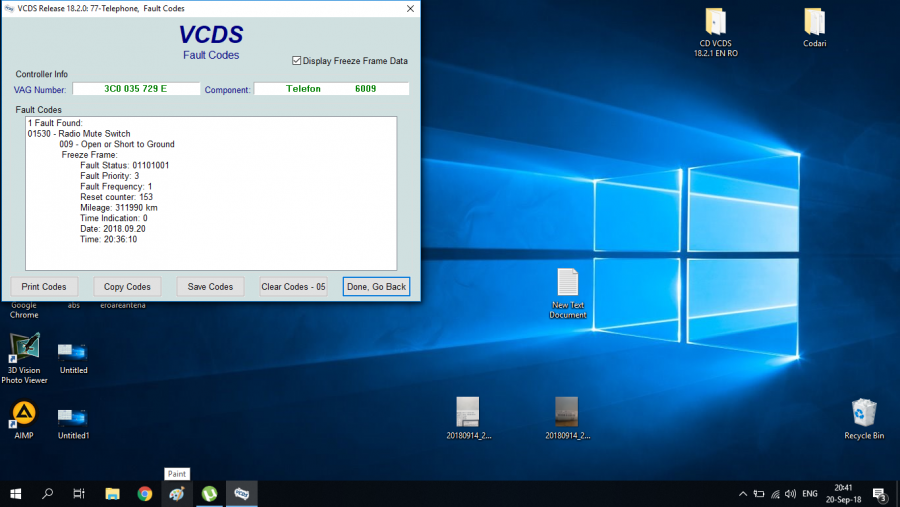
Task: Click the Component field showing Telefon
Action: tap(331, 89)
